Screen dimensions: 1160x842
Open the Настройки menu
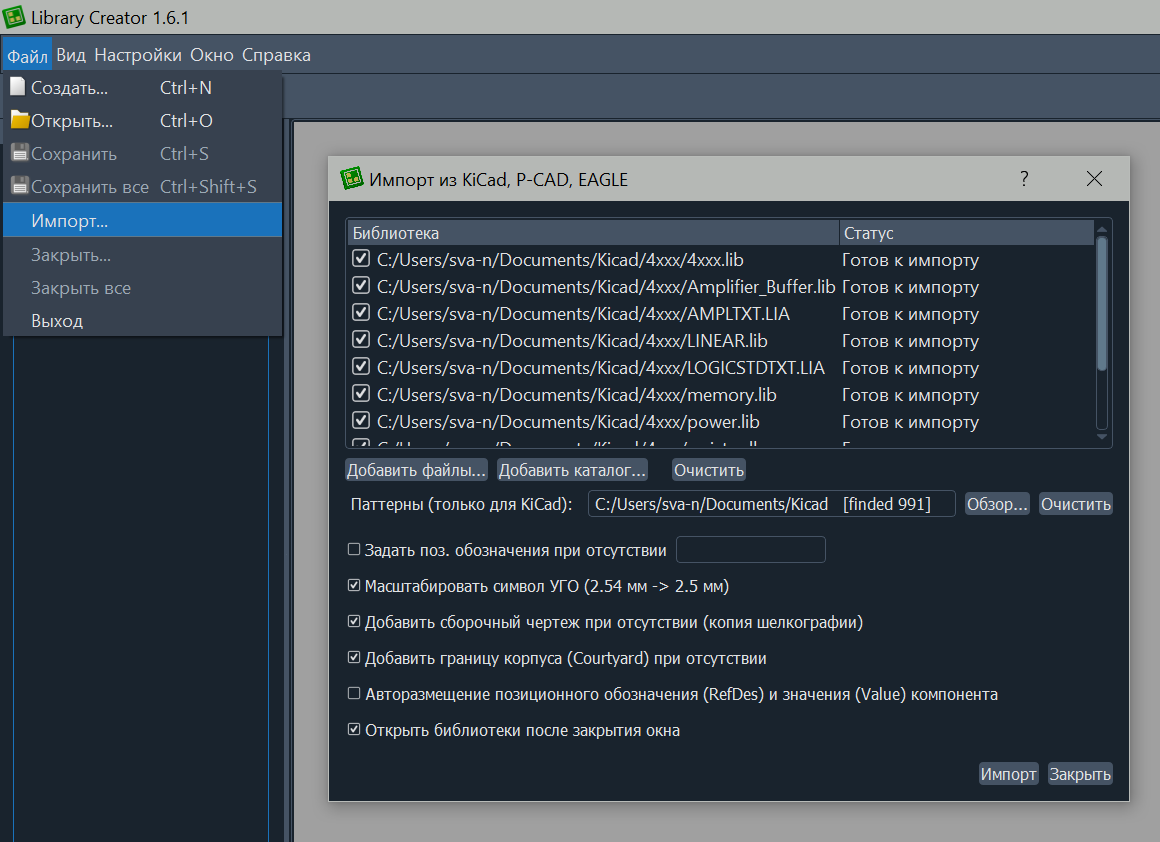138,55
